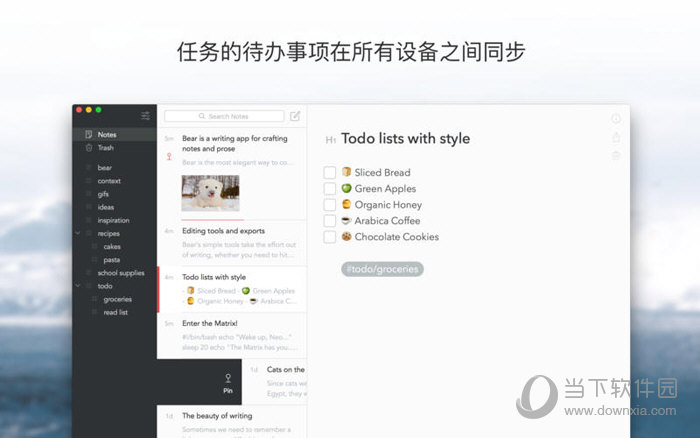Click the #todo/groceries tag pill
This screenshot has height=438, width=700.
coord(382,269)
